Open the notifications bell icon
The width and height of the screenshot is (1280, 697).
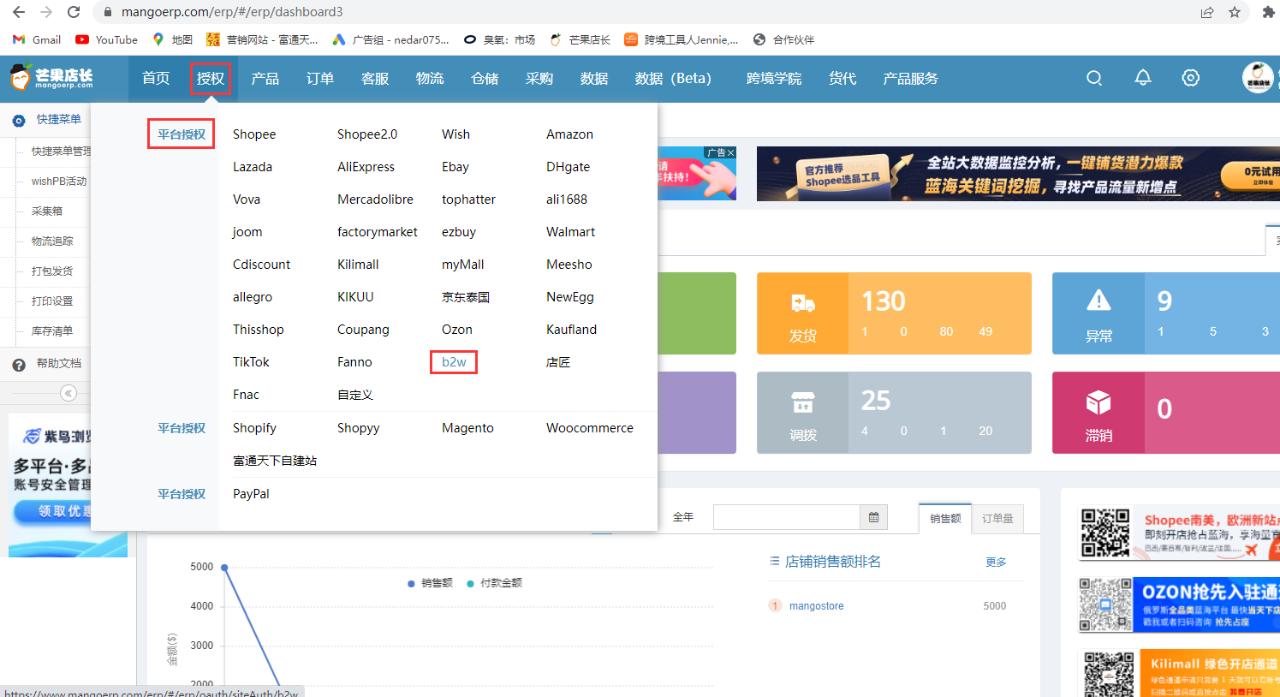pyautogui.click(x=1142, y=77)
